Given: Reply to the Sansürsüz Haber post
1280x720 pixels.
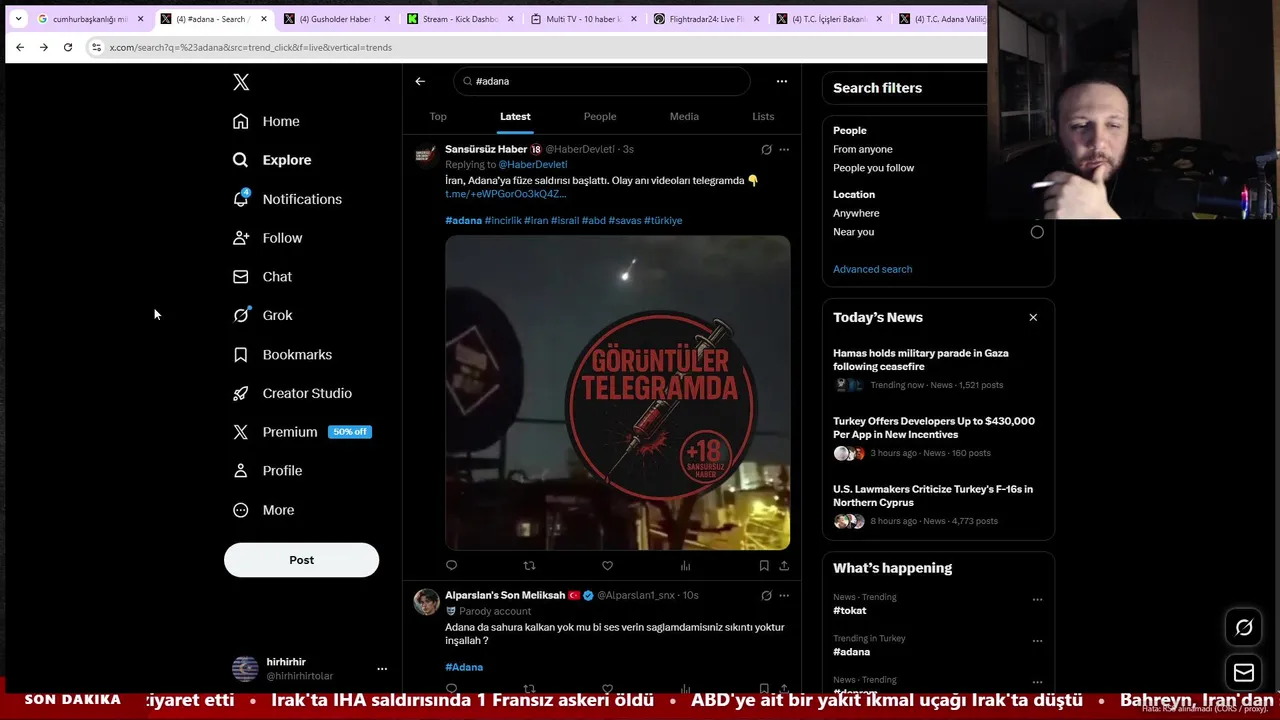Looking at the screenshot, I should point(452,566).
